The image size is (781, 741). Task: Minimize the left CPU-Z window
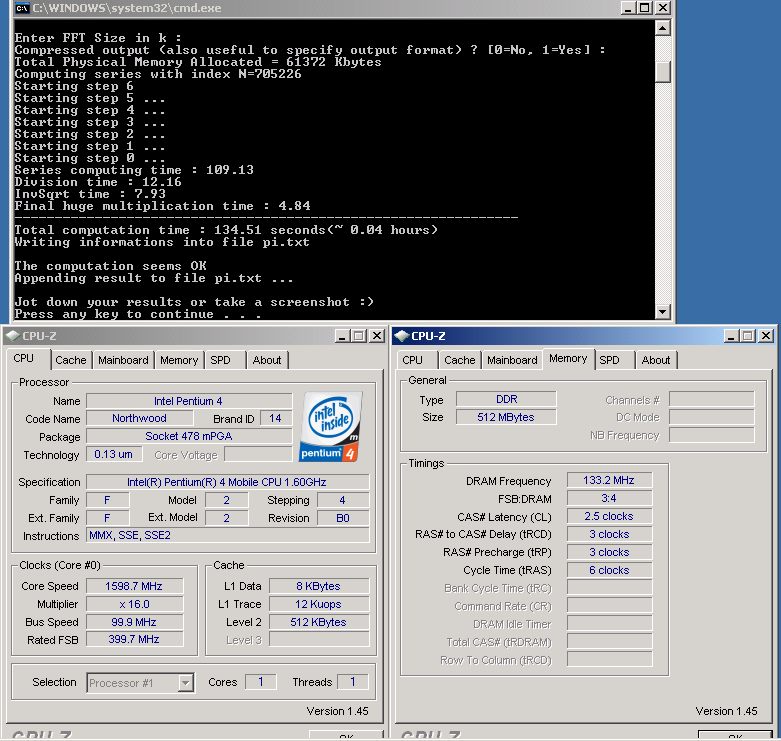point(342,336)
